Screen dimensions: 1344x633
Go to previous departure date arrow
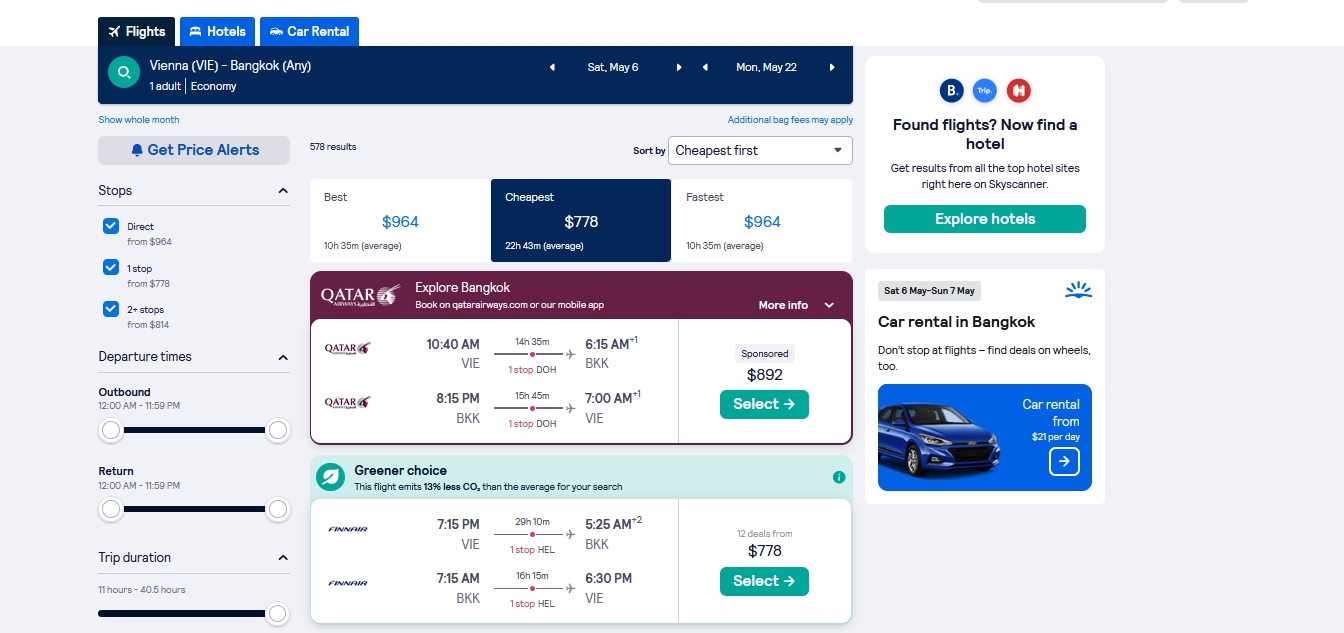coord(552,67)
